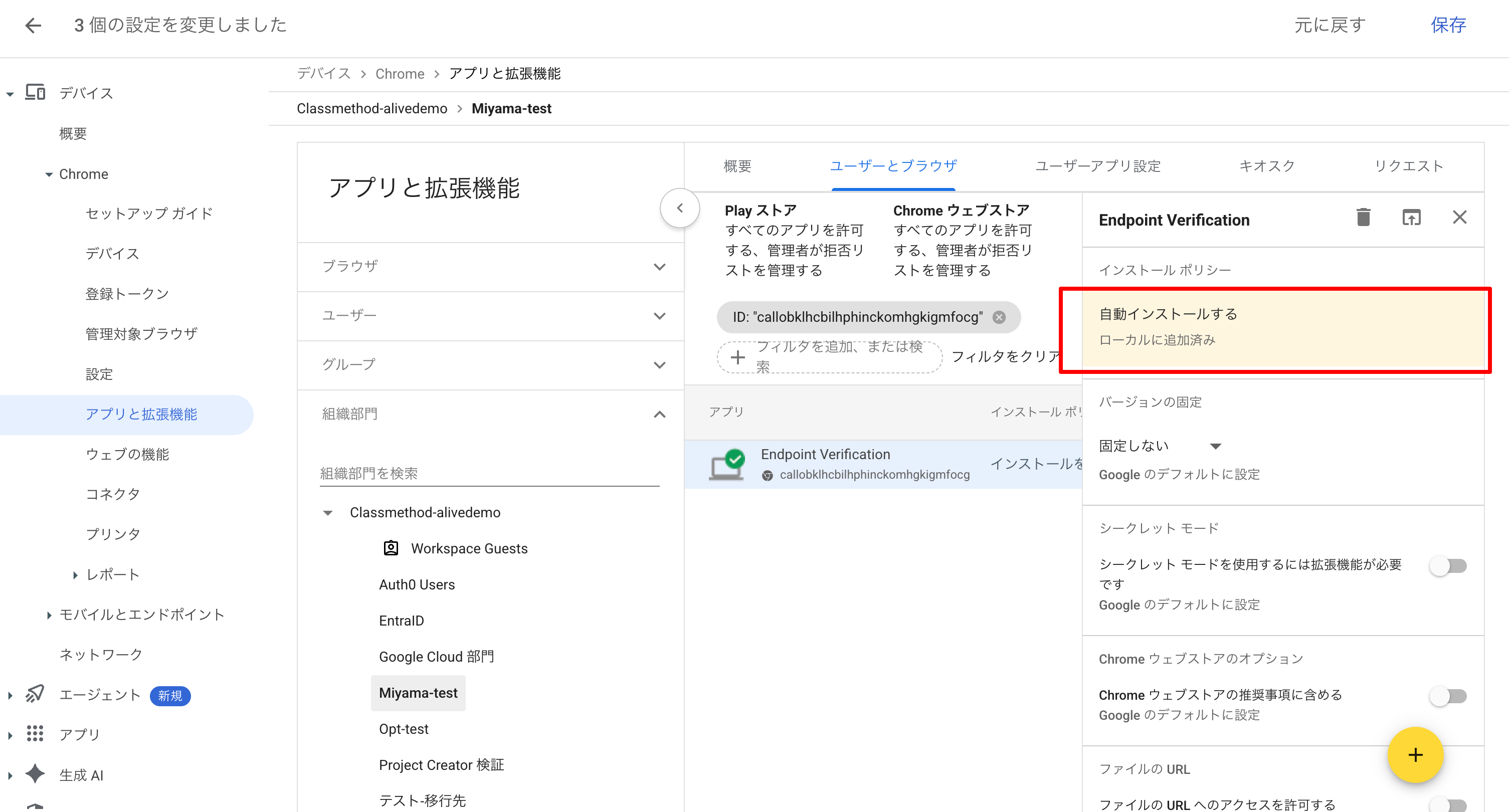Open 管理対象ブラウザ in sidebar
The image size is (1509, 812).
coord(141,334)
